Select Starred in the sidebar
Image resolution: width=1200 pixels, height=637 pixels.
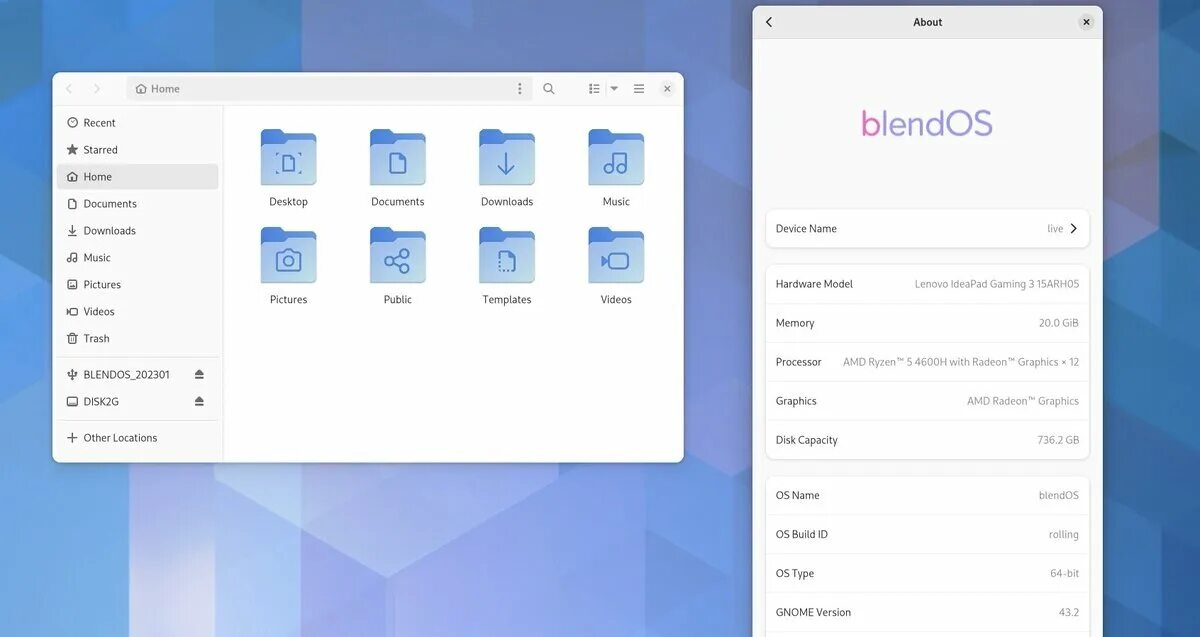(138, 150)
